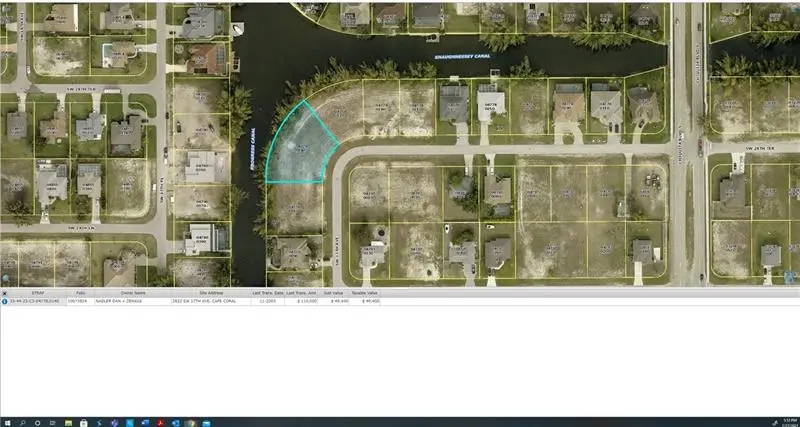Sort results by Owner Name column

[x=133, y=293]
